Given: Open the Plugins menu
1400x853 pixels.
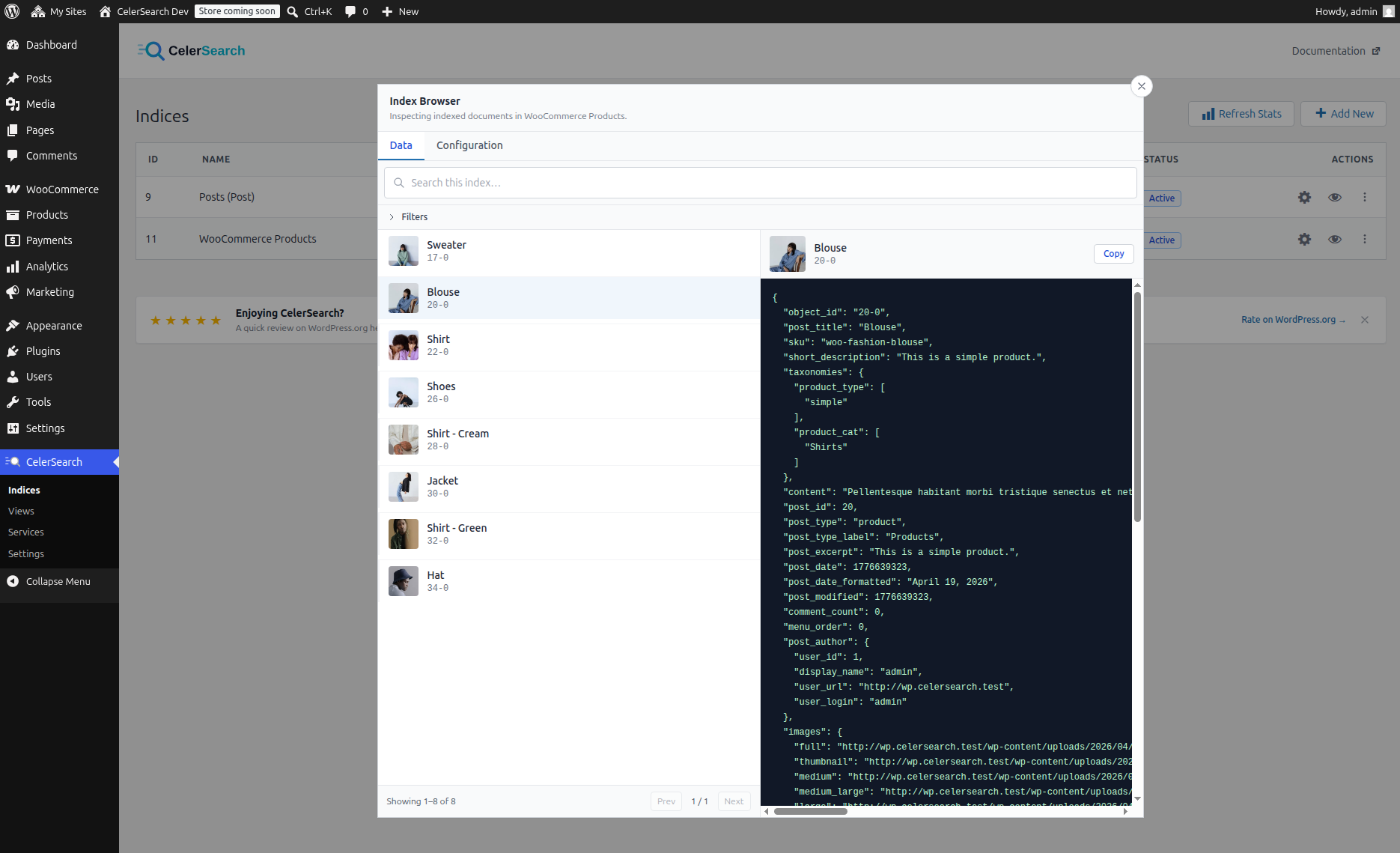Looking at the screenshot, I should [59, 351].
